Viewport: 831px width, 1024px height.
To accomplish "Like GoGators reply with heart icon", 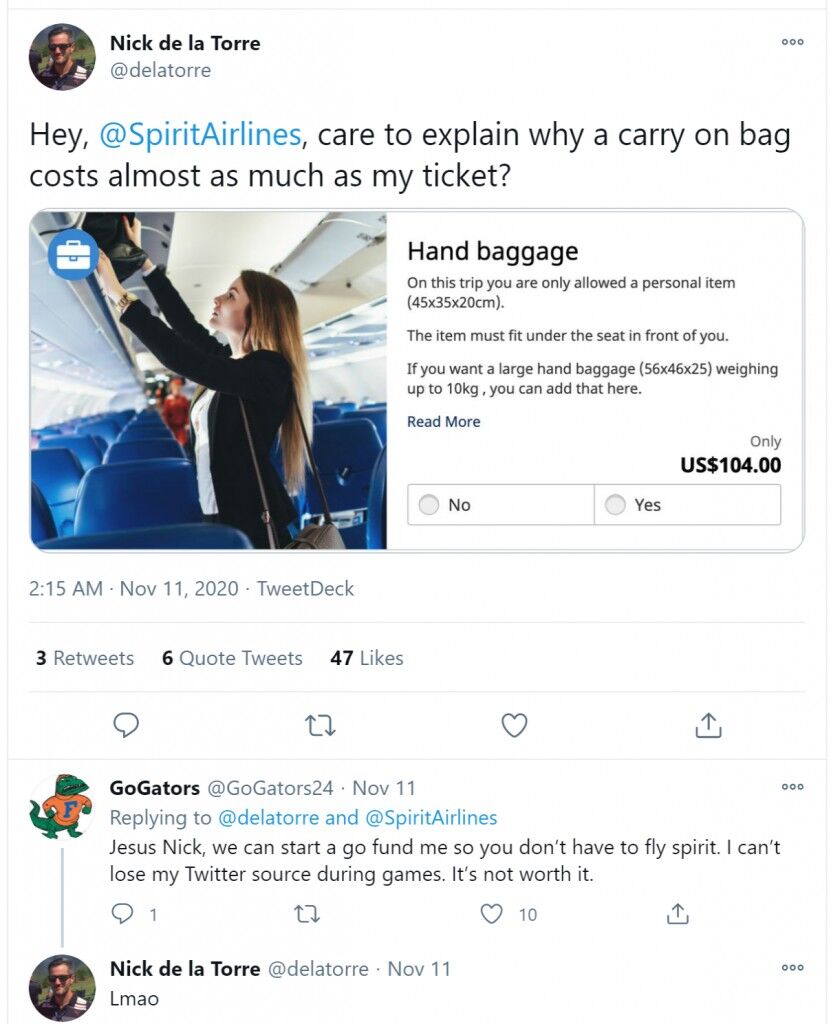I will point(491,914).
